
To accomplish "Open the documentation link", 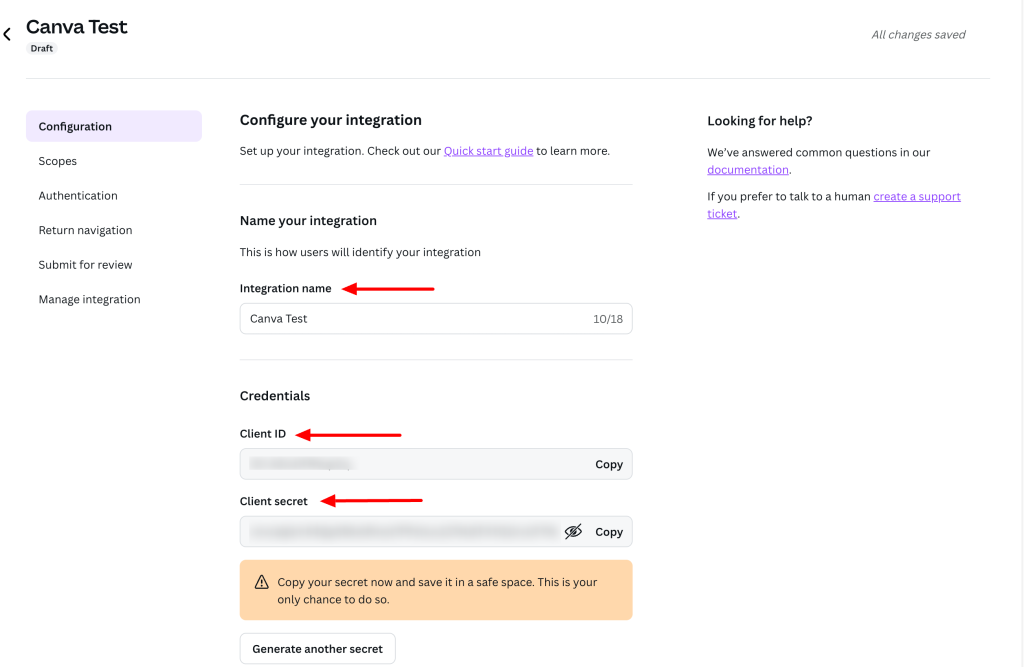I will [748, 170].
